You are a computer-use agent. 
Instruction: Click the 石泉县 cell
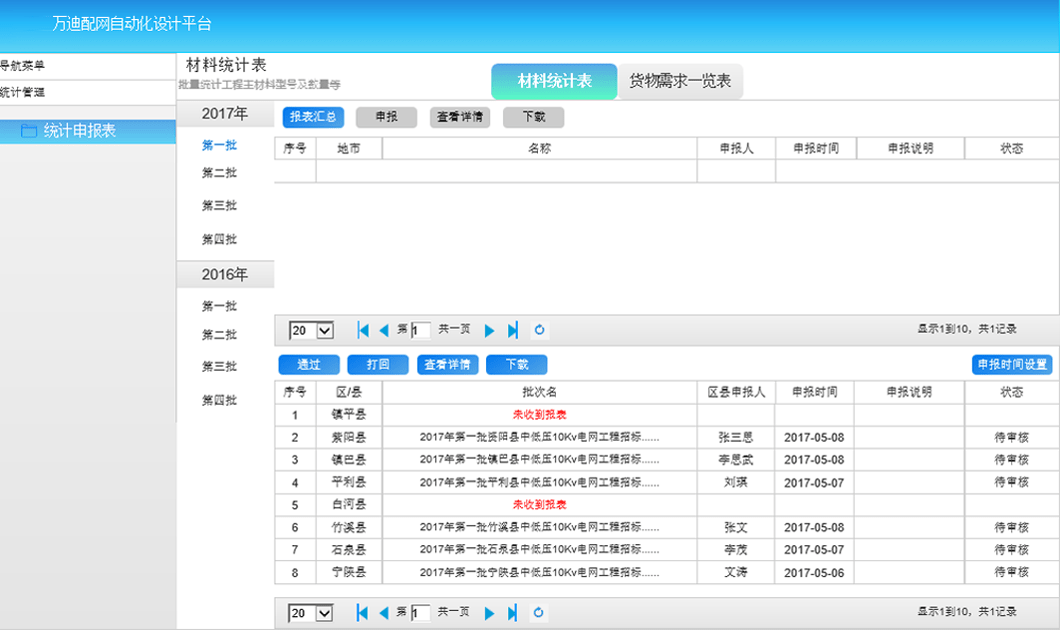click(x=349, y=550)
